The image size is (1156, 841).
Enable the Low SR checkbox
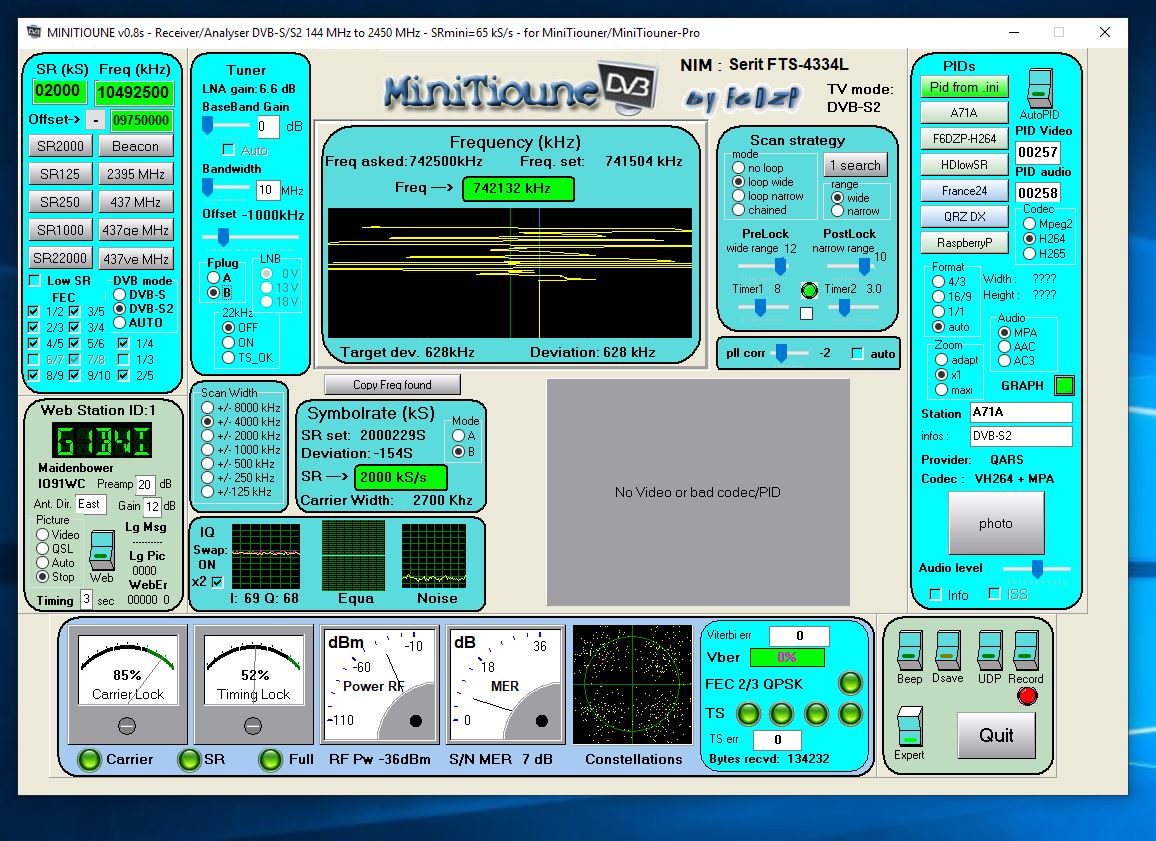pos(34,281)
